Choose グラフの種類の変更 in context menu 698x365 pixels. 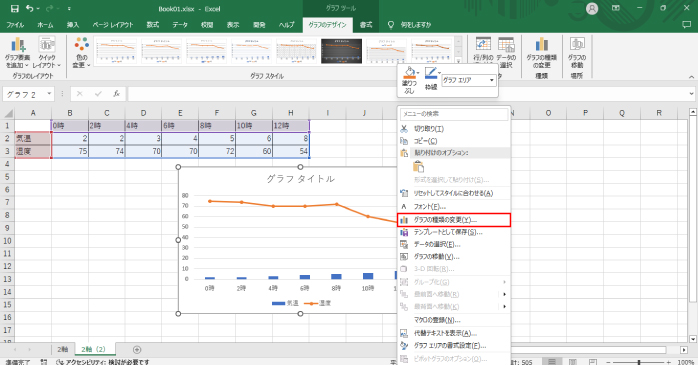tap(454, 220)
